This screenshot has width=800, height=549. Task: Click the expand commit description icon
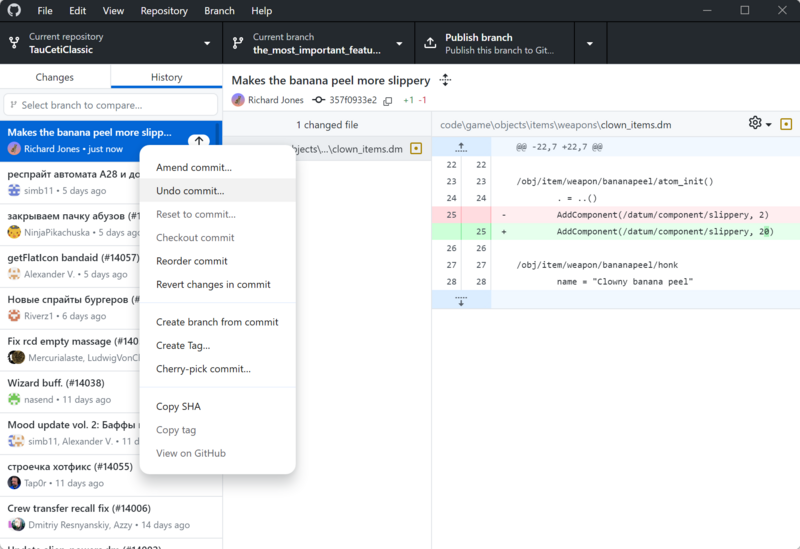tap(445, 80)
